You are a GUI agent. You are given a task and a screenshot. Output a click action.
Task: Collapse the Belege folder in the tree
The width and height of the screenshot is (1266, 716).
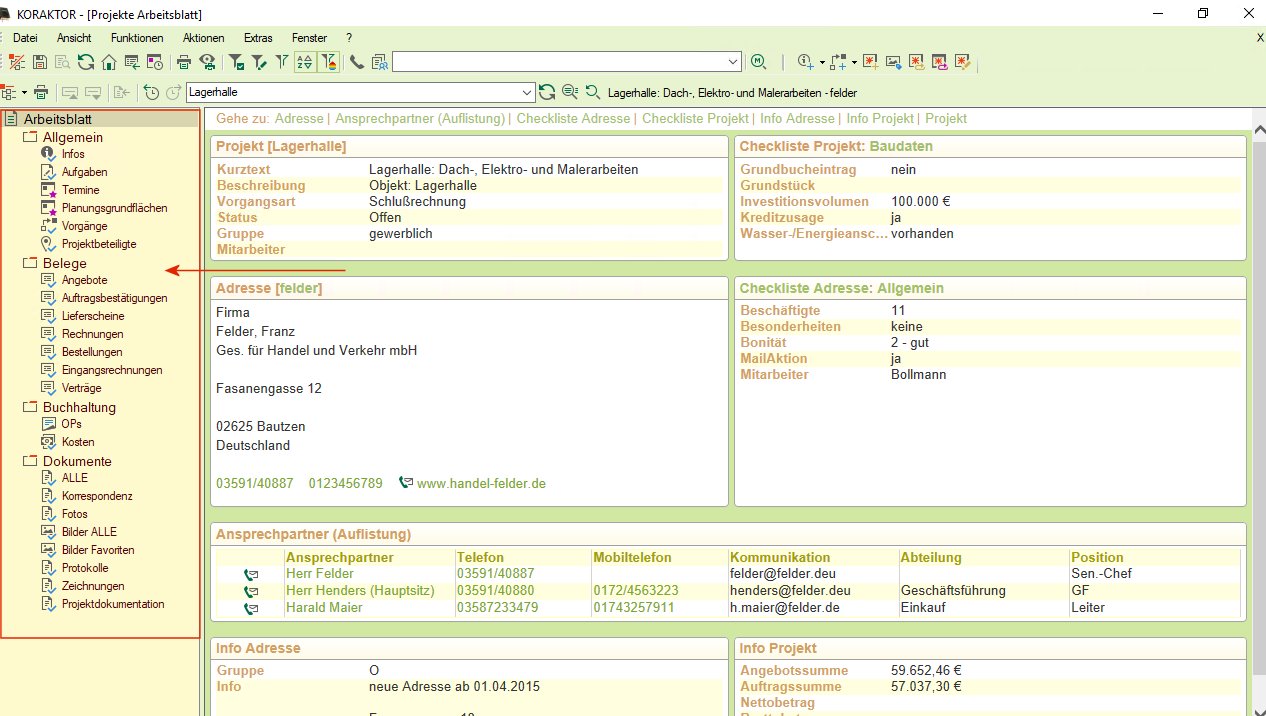[29, 264]
